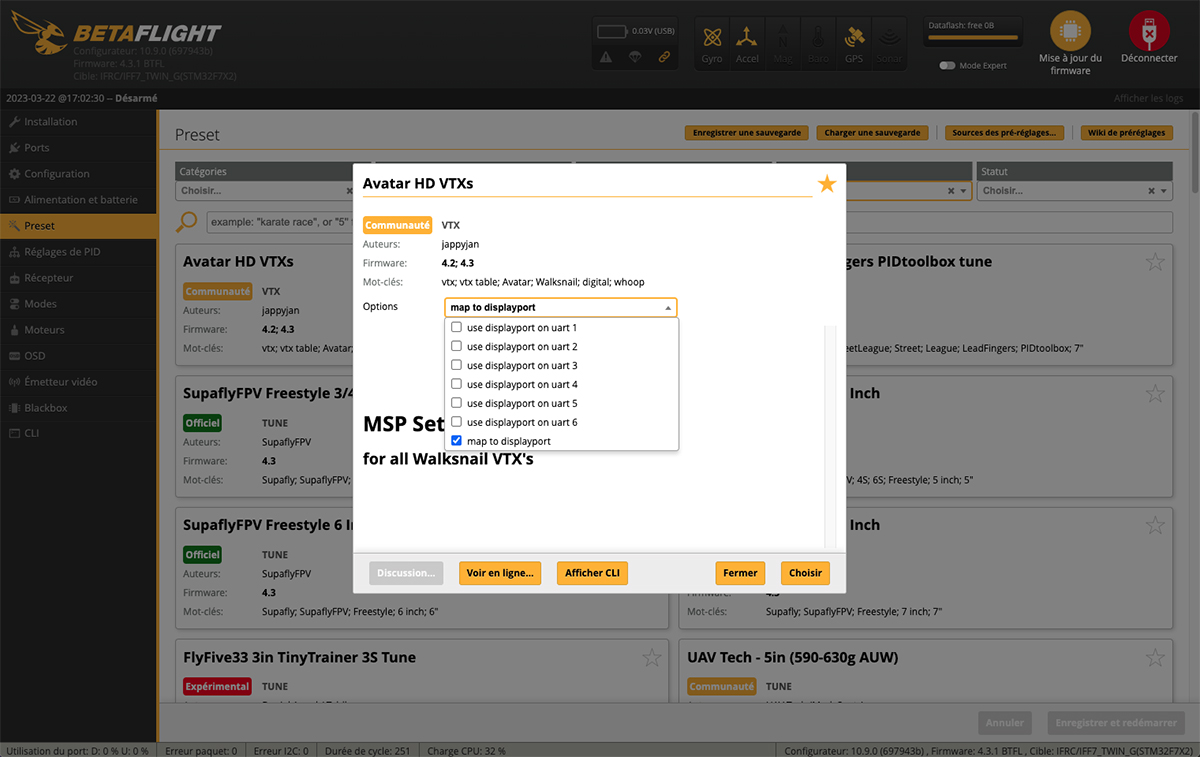Click the red Déconnecter USB icon

tap(1149, 31)
